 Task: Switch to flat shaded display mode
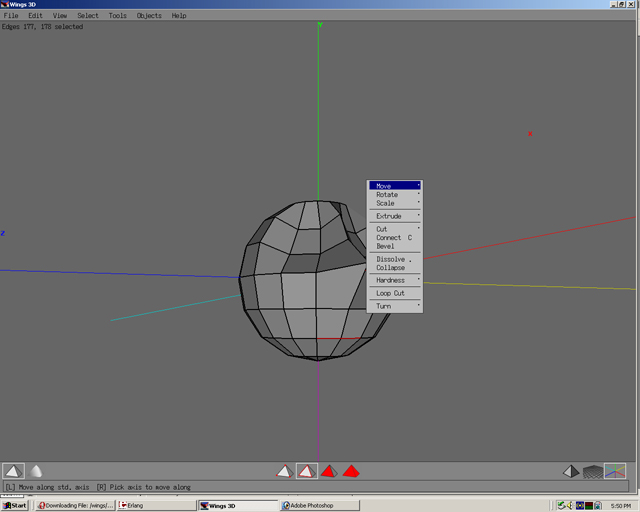(x=13, y=471)
